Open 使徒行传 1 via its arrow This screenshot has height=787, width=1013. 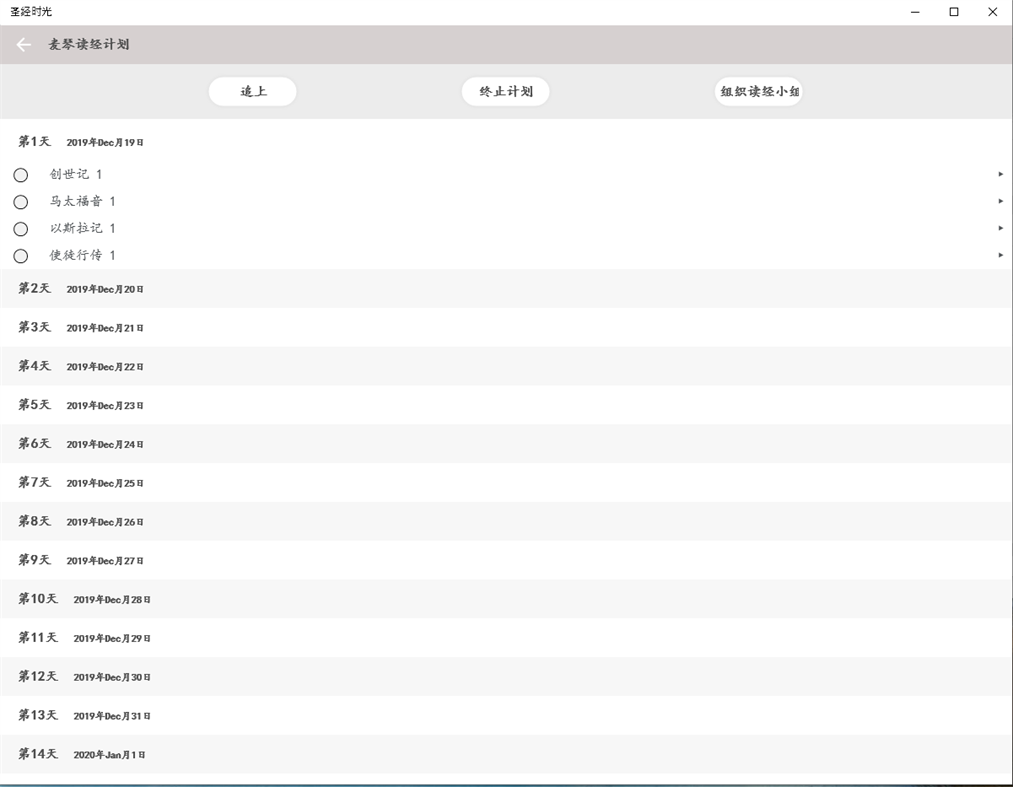pos(999,254)
